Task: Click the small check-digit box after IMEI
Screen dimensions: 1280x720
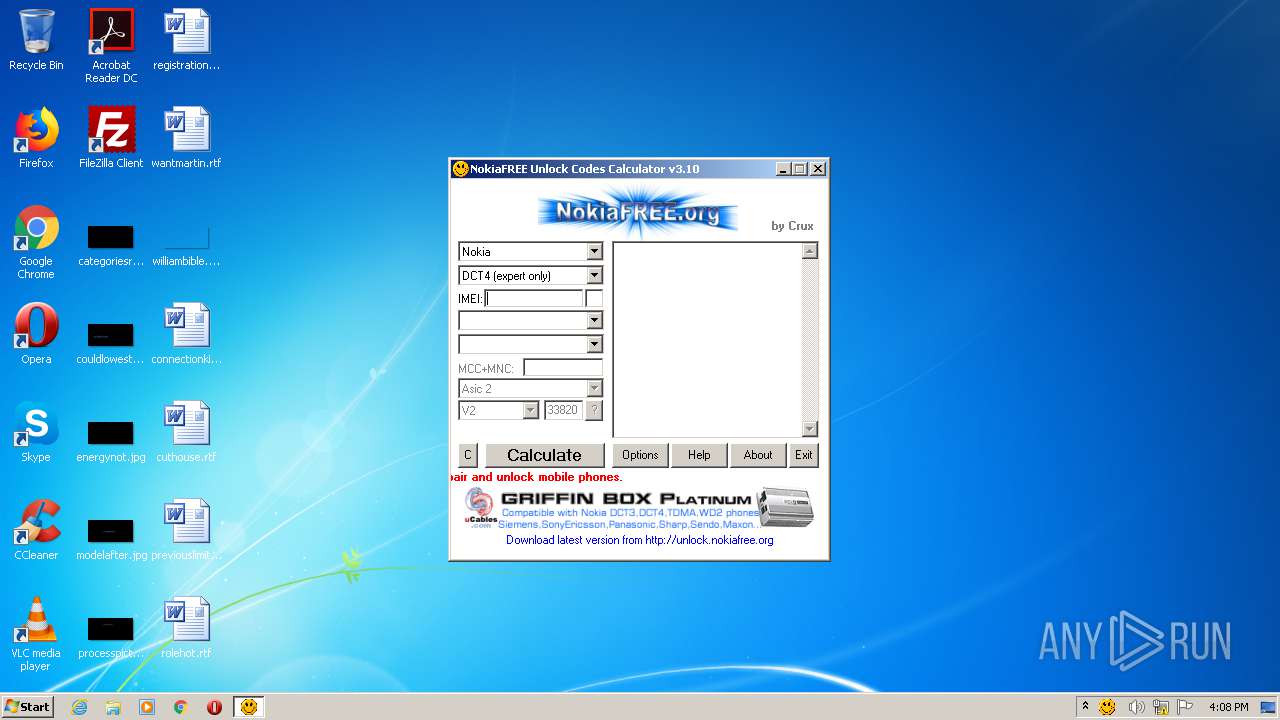Action: pyautogui.click(x=594, y=298)
